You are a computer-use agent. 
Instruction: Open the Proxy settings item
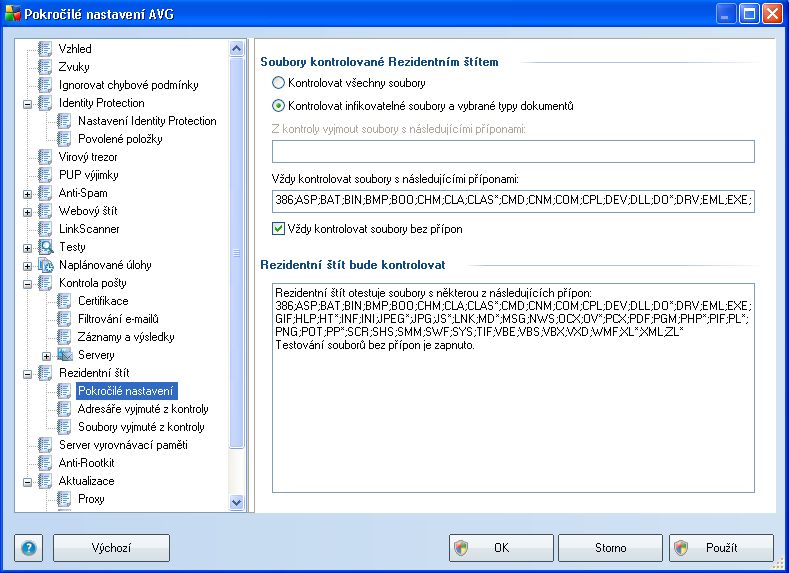pos(91,499)
